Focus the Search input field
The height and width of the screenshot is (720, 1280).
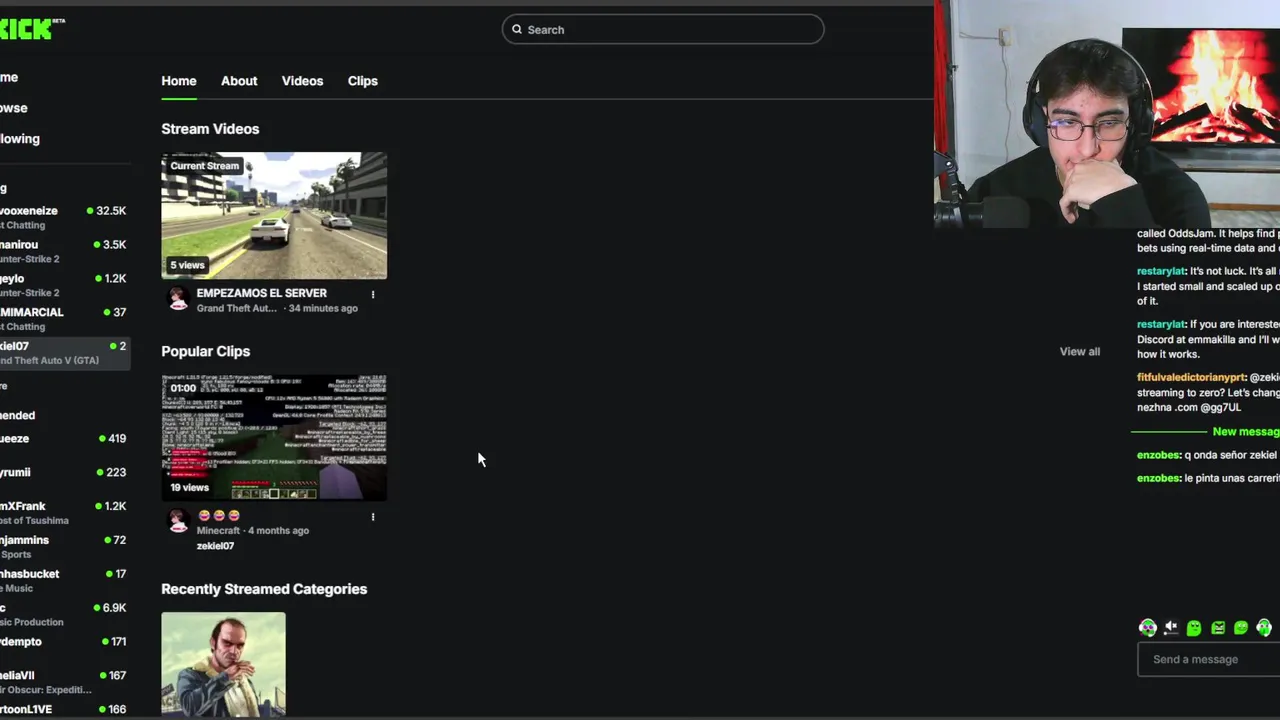coord(663,29)
